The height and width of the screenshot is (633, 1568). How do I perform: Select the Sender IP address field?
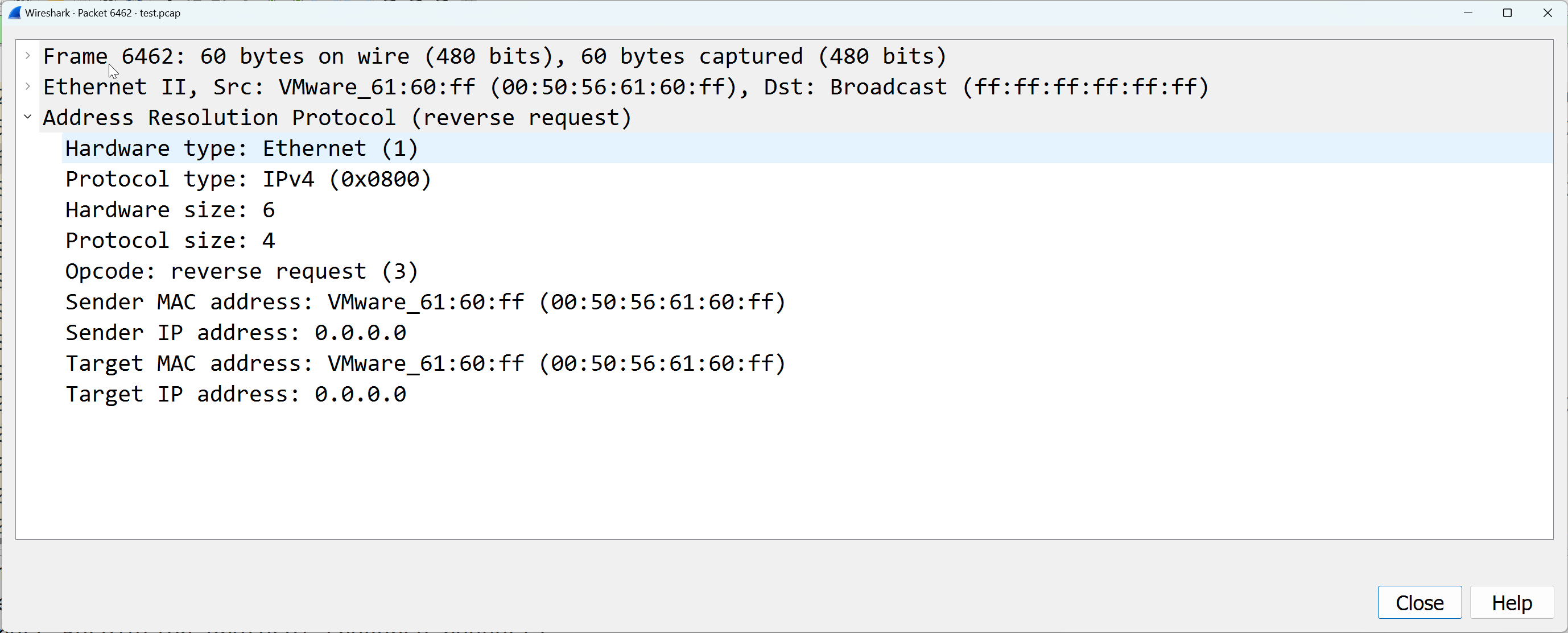[807, 332]
